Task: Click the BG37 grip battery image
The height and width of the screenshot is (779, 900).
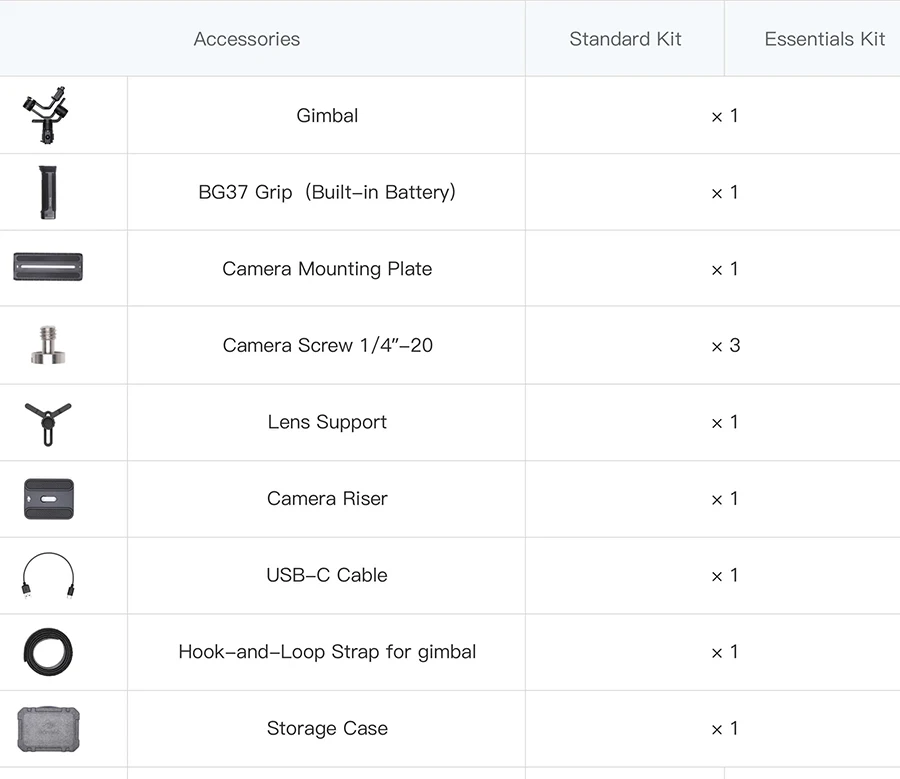Action: [x=48, y=192]
